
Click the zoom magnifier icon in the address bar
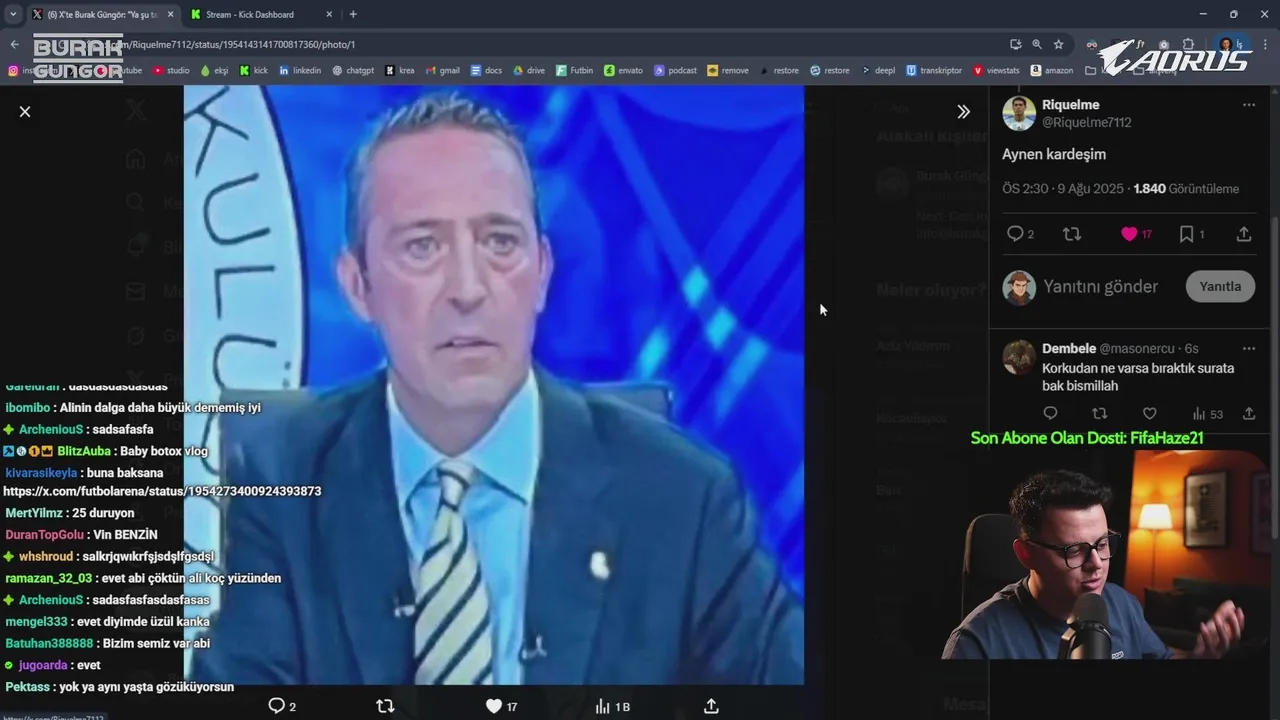(x=1037, y=44)
